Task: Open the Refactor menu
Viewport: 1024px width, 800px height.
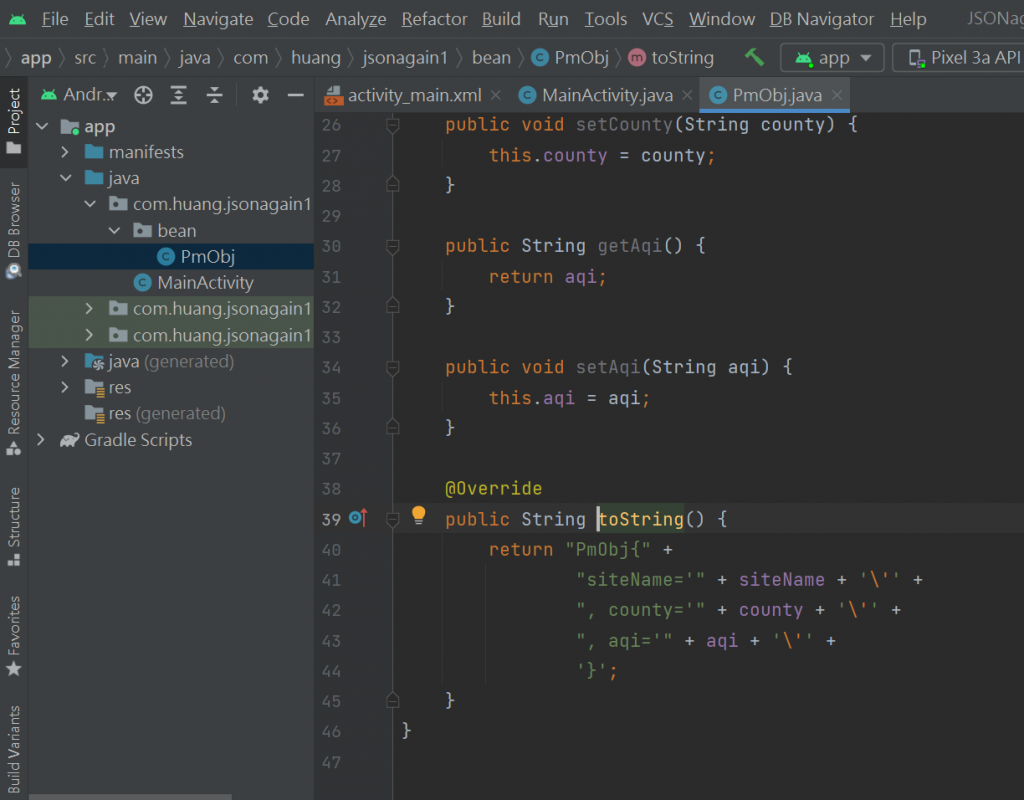Action: [434, 19]
